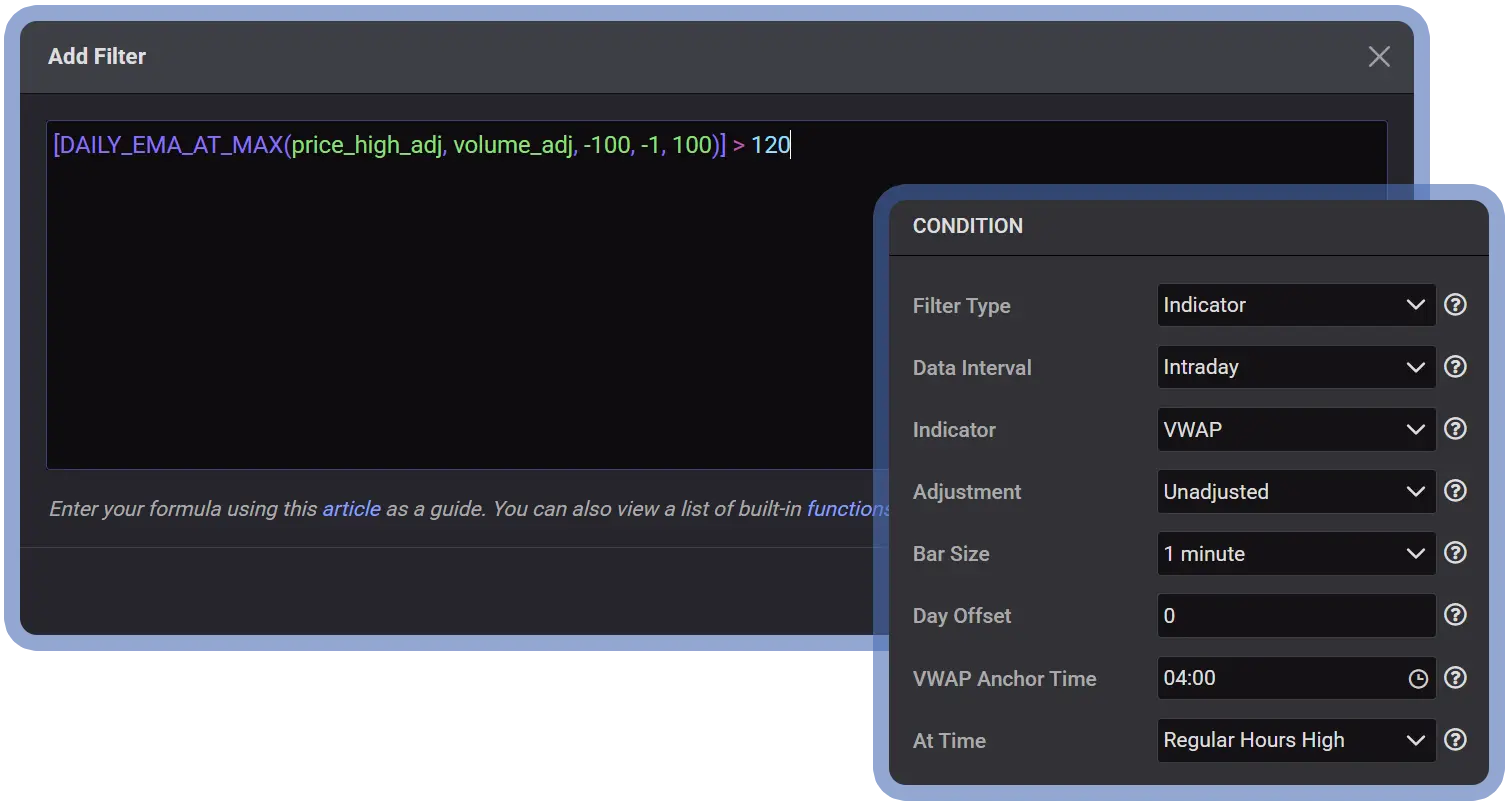Click help icon next to Filter Type
This screenshot has width=1510, height=809.
pyautogui.click(x=1456, y=305)
